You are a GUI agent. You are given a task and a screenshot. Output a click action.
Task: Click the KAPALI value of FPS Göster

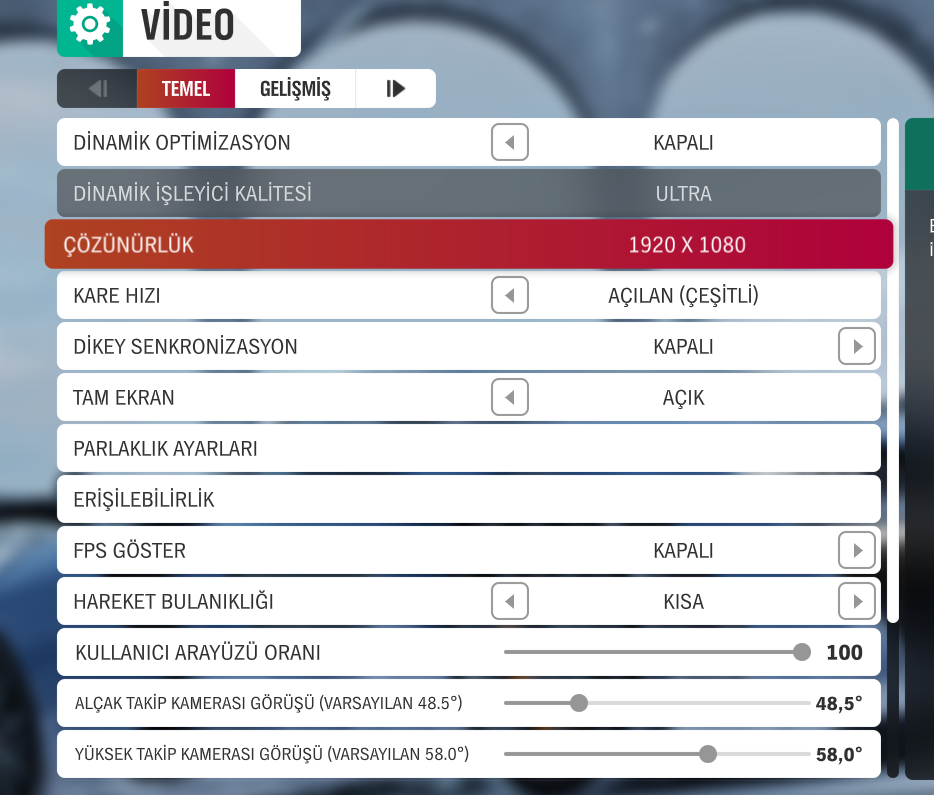coord(683,551)
